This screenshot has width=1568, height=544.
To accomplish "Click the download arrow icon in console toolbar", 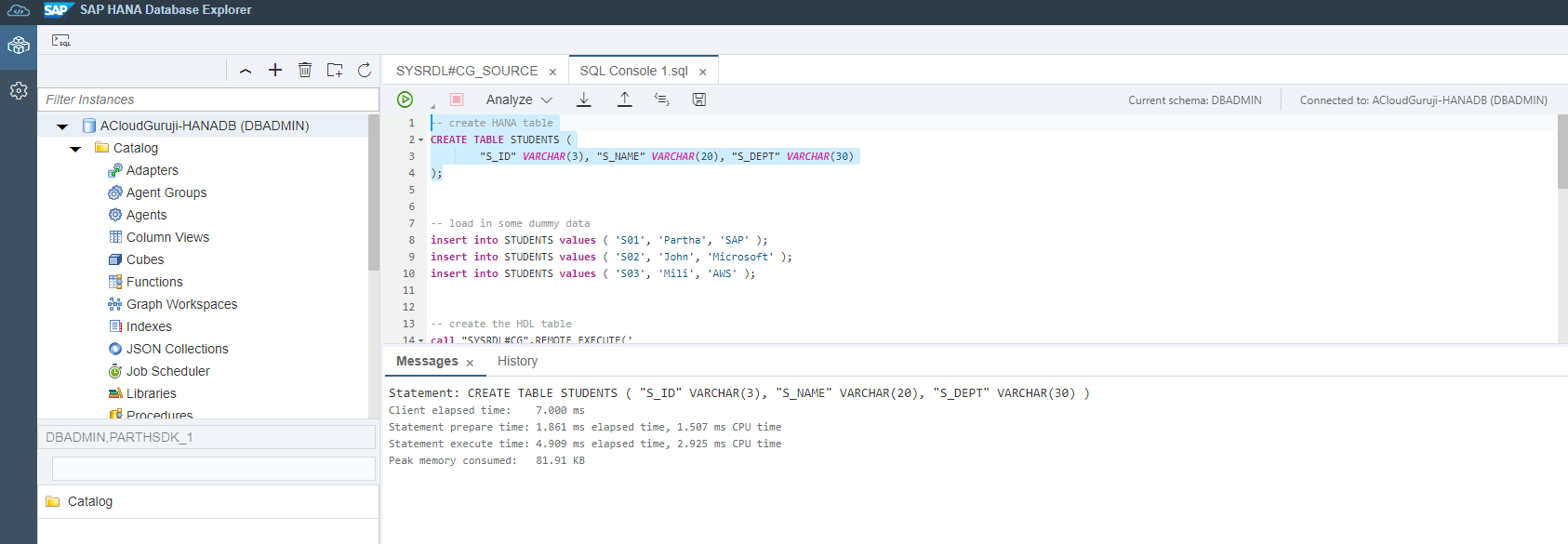I will pyautogui.click(x=584, y=100).
